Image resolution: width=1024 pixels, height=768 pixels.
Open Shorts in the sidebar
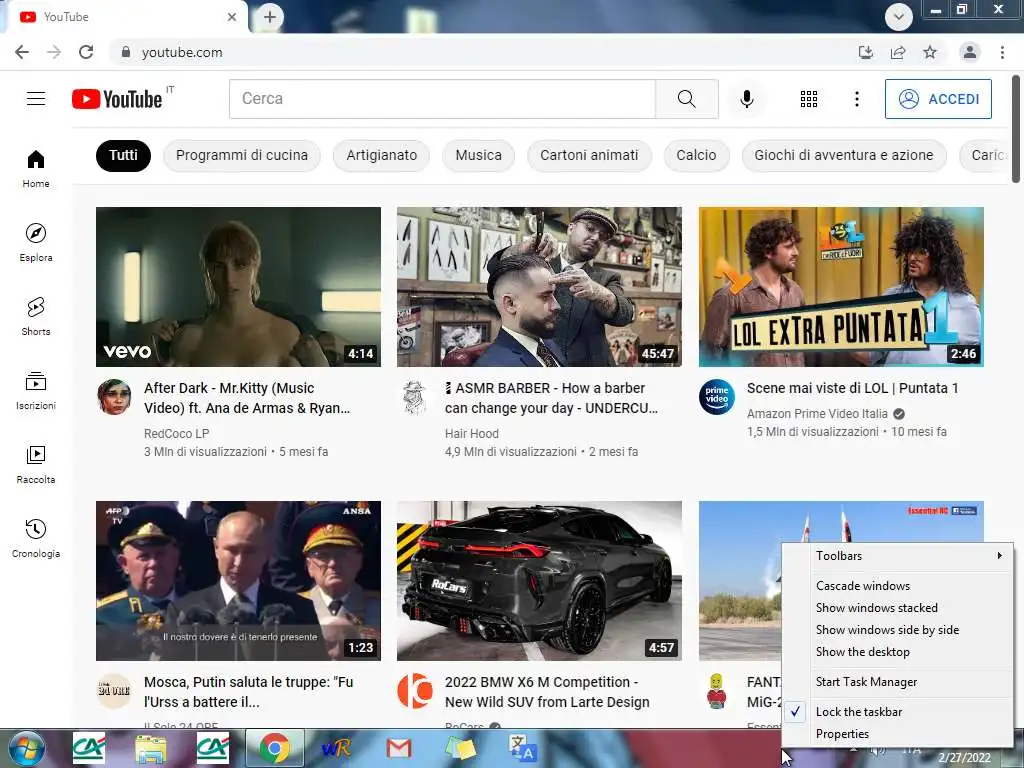pos(36,316)
